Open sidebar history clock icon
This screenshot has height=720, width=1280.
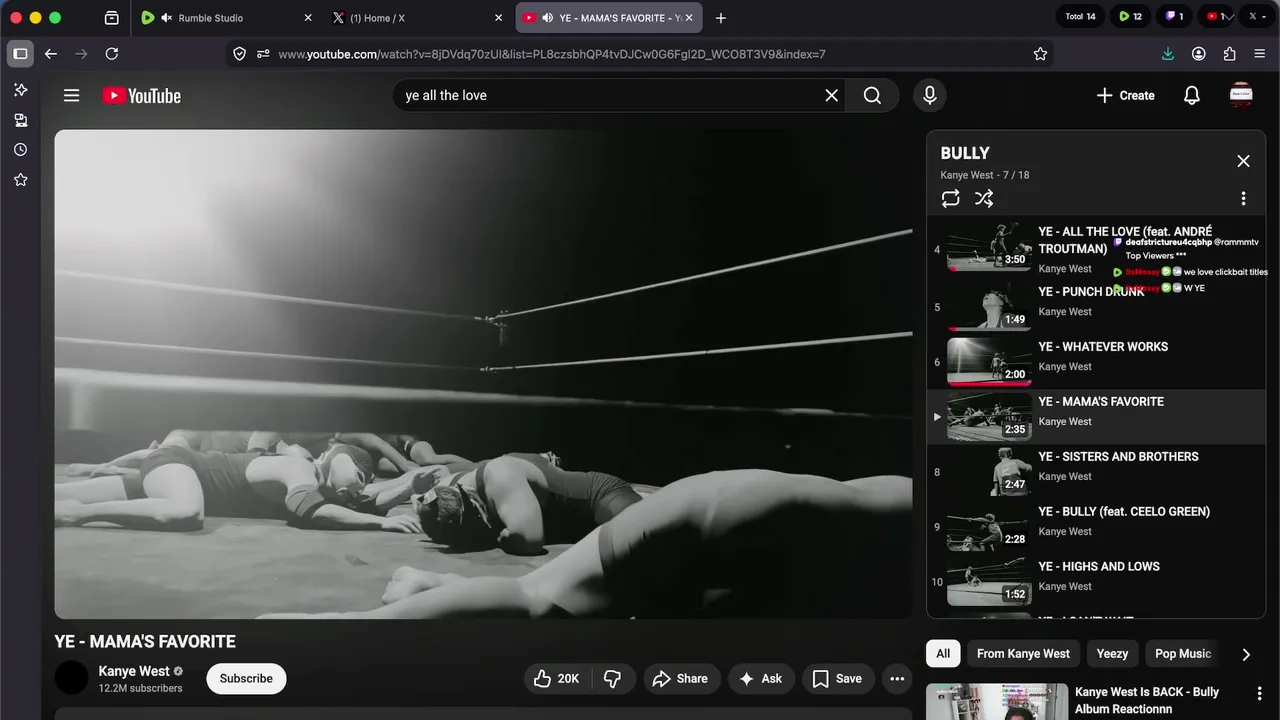point(20,150)
